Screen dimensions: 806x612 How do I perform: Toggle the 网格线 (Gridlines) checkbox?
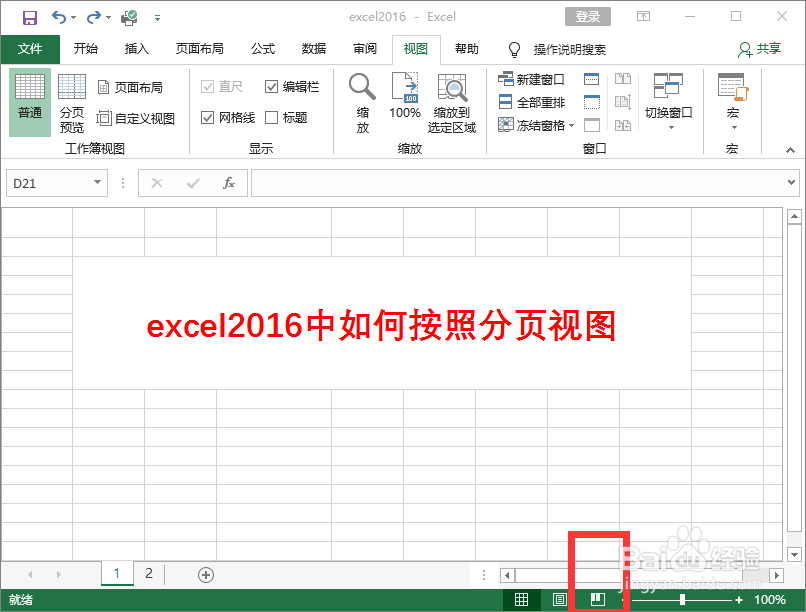[207, 116]
